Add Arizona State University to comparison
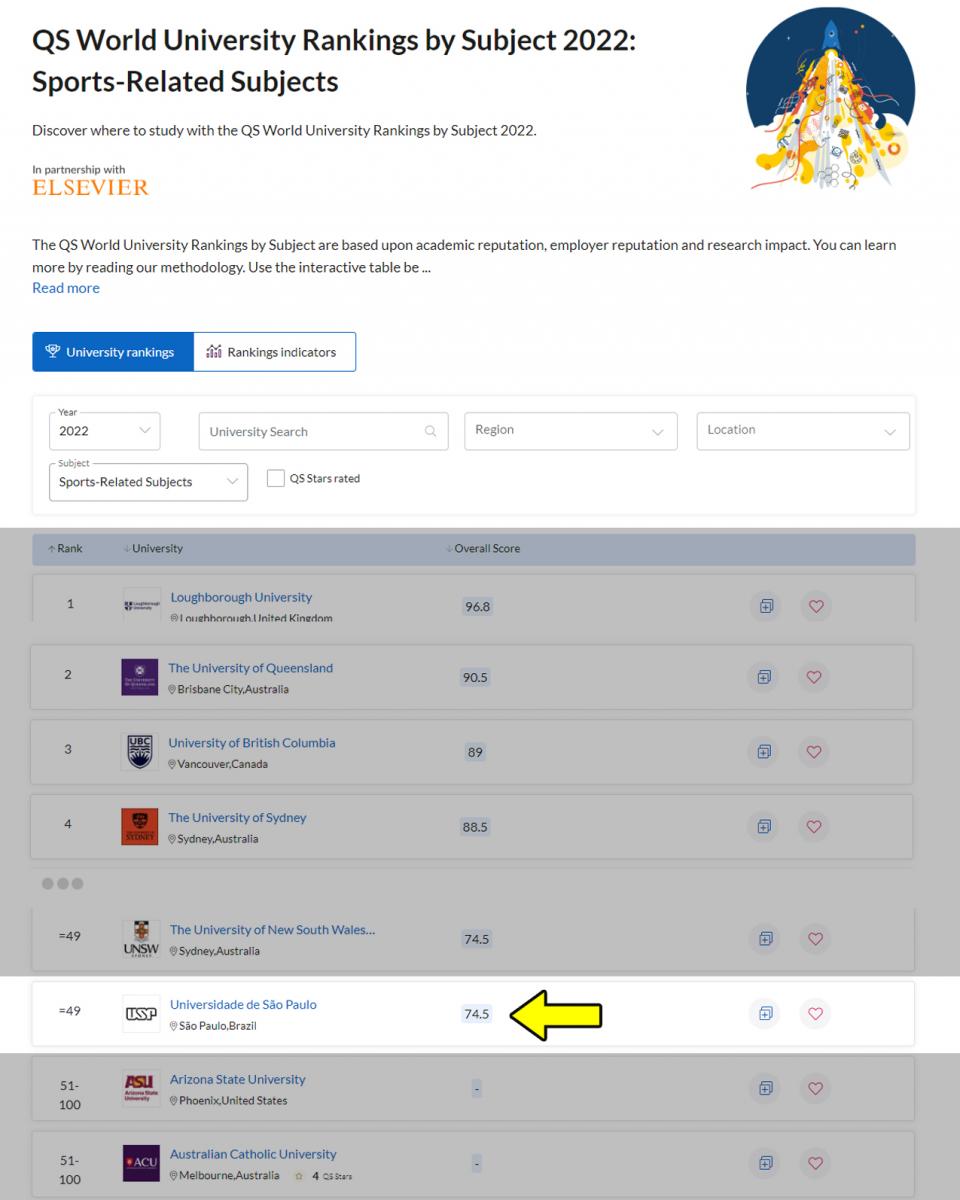The width and height of the screenshot is (960, 1200). pos(766,1089)
